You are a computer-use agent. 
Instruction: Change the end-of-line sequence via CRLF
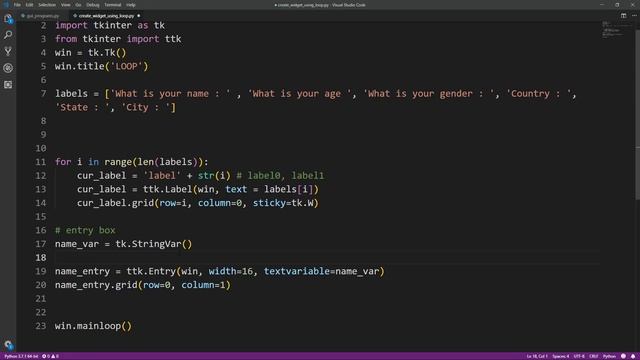point(593,356)
